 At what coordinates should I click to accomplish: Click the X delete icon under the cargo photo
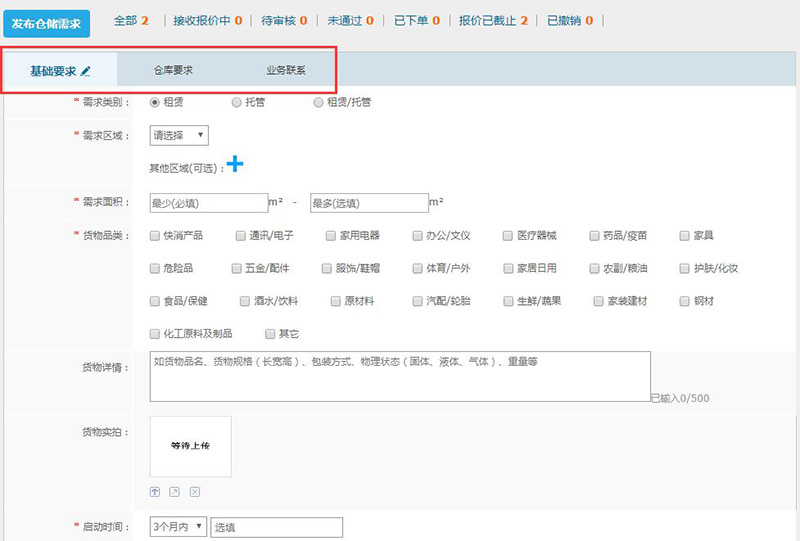195,491
